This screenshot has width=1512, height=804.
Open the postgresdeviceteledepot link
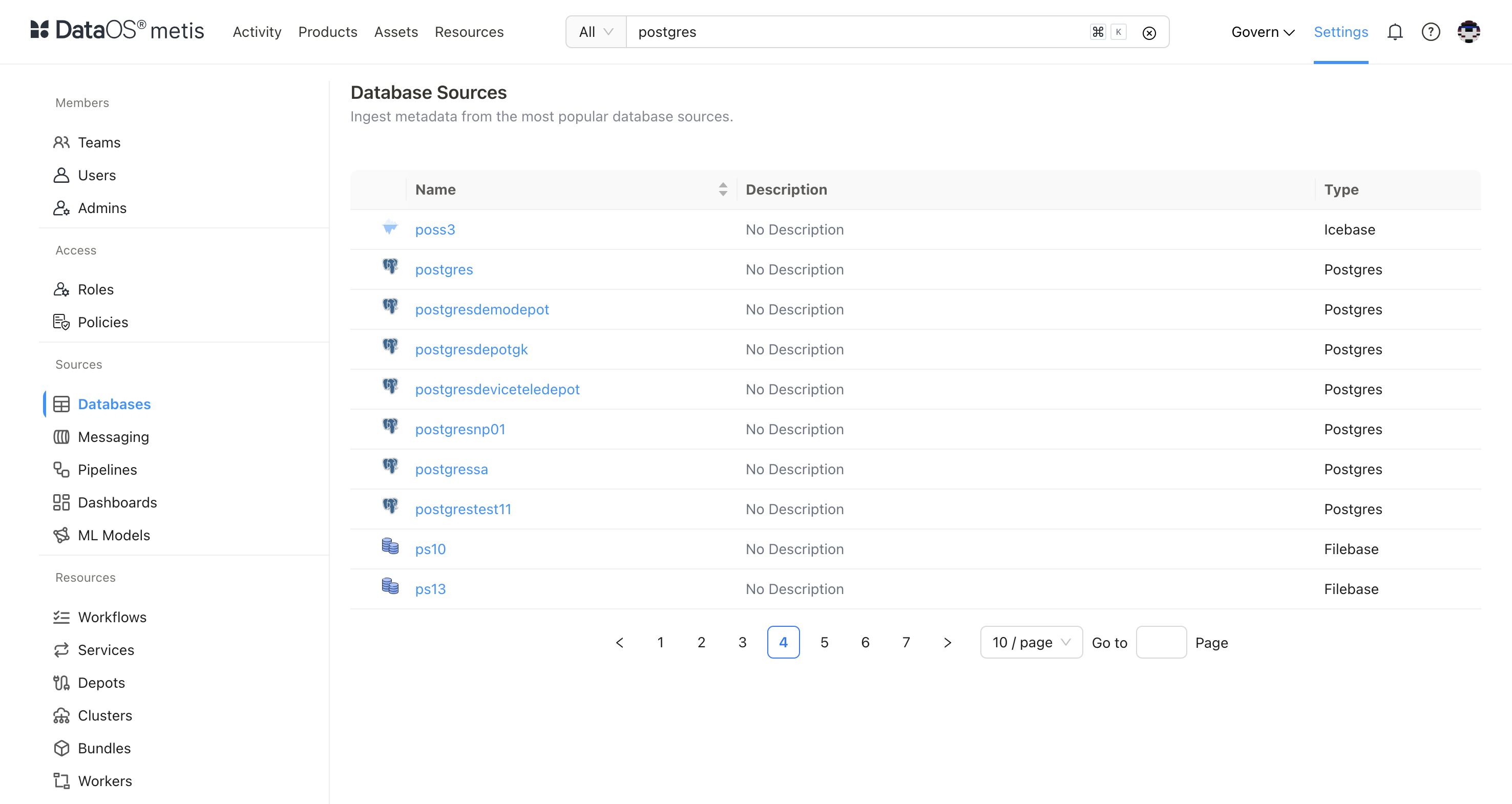click(x=497, y=389)
